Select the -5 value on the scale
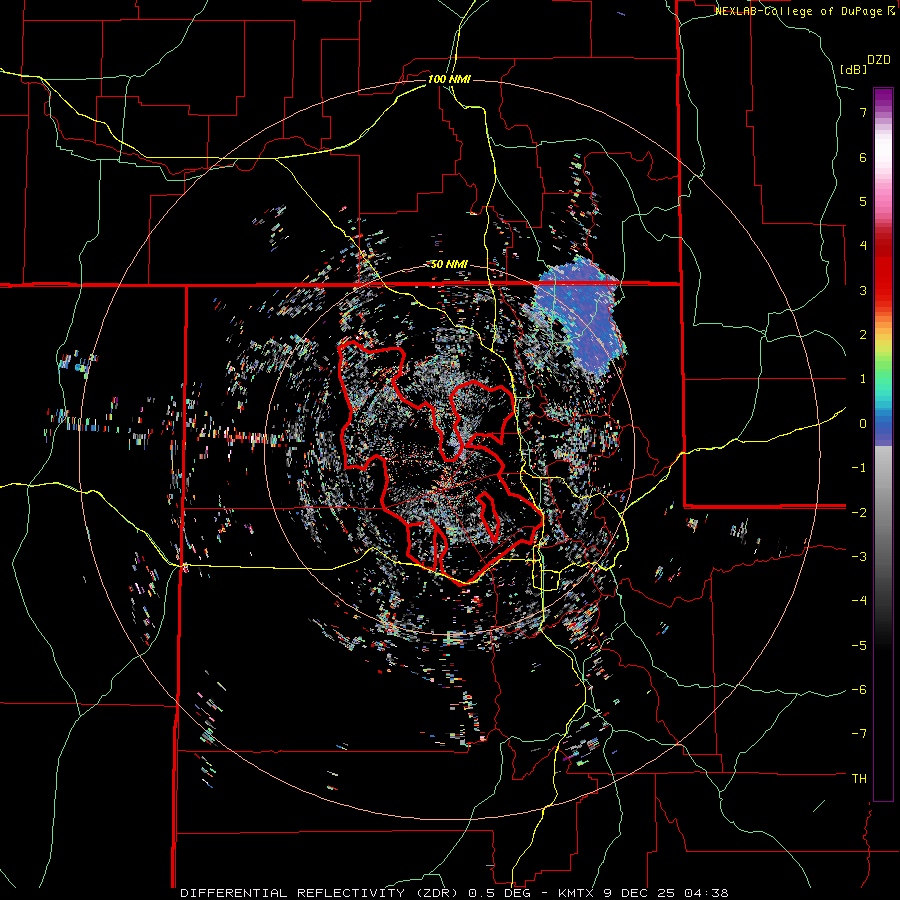900x900 pixels. tap(859, 646)
